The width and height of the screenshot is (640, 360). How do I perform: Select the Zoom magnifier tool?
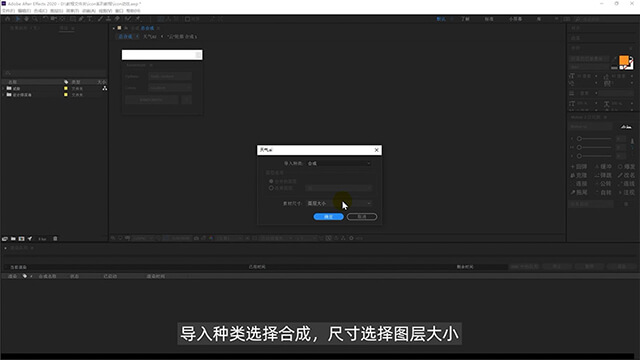pyautogui.click(x=36, y=19)
